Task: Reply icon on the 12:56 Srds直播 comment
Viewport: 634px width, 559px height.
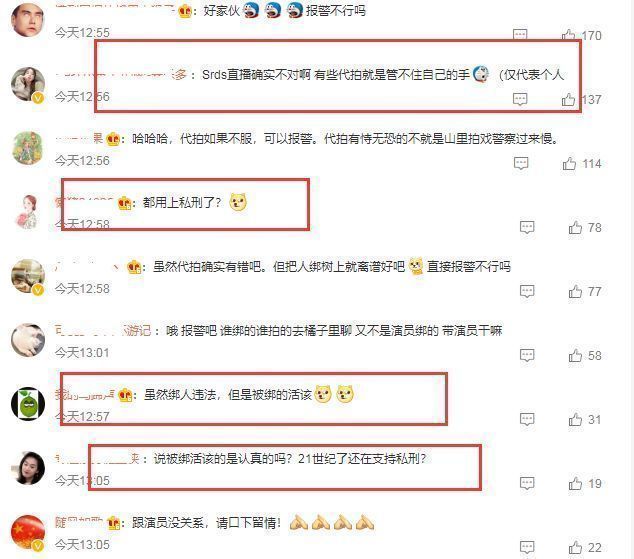Action: click(x=520, y=99)
